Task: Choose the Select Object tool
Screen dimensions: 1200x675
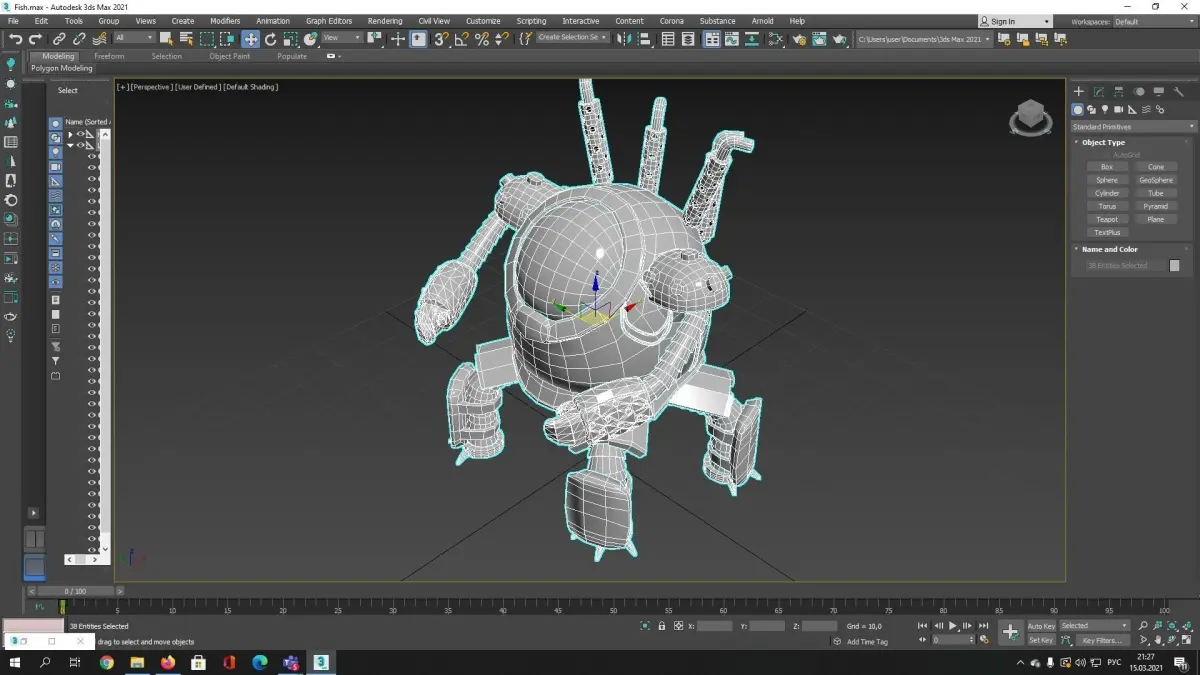Action: point(166,39)
